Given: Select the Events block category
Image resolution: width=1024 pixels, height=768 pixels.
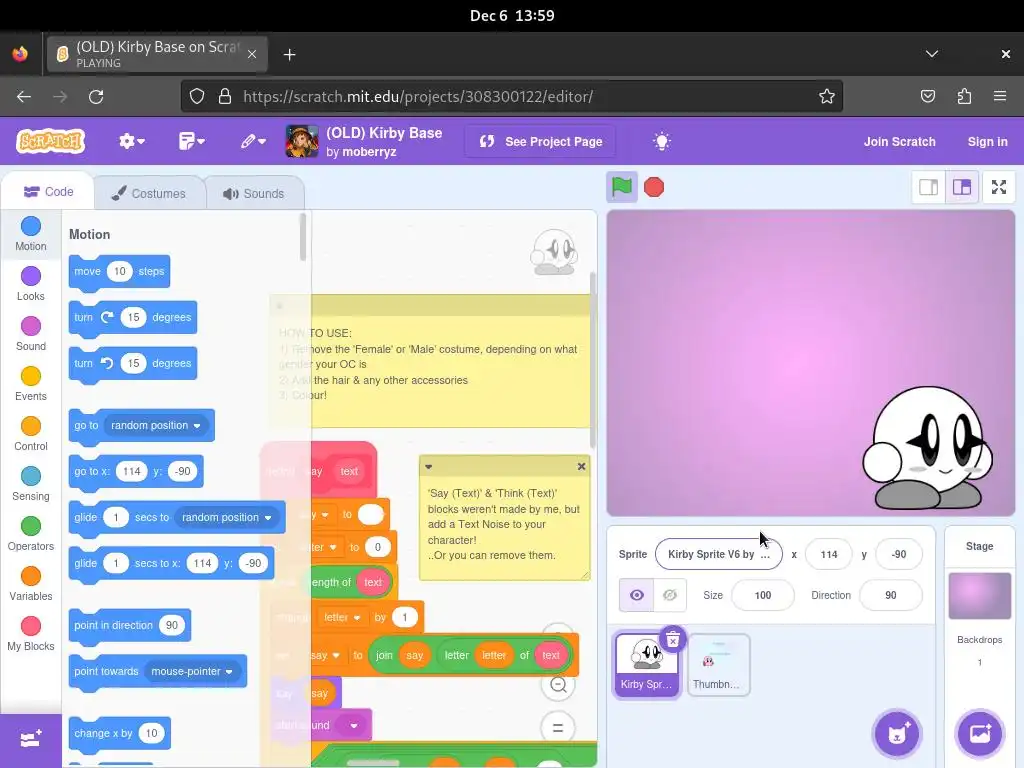Looking at the screenshot, I should [x=31, y=384].
